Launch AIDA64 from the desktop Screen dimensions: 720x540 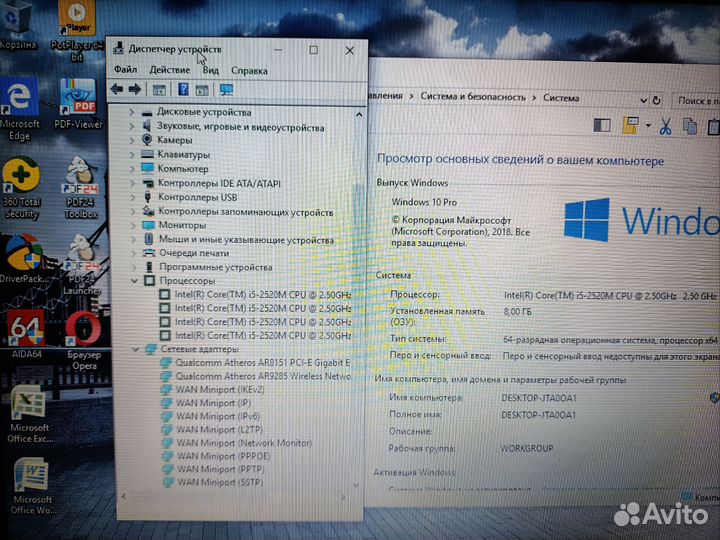point(27,333)
